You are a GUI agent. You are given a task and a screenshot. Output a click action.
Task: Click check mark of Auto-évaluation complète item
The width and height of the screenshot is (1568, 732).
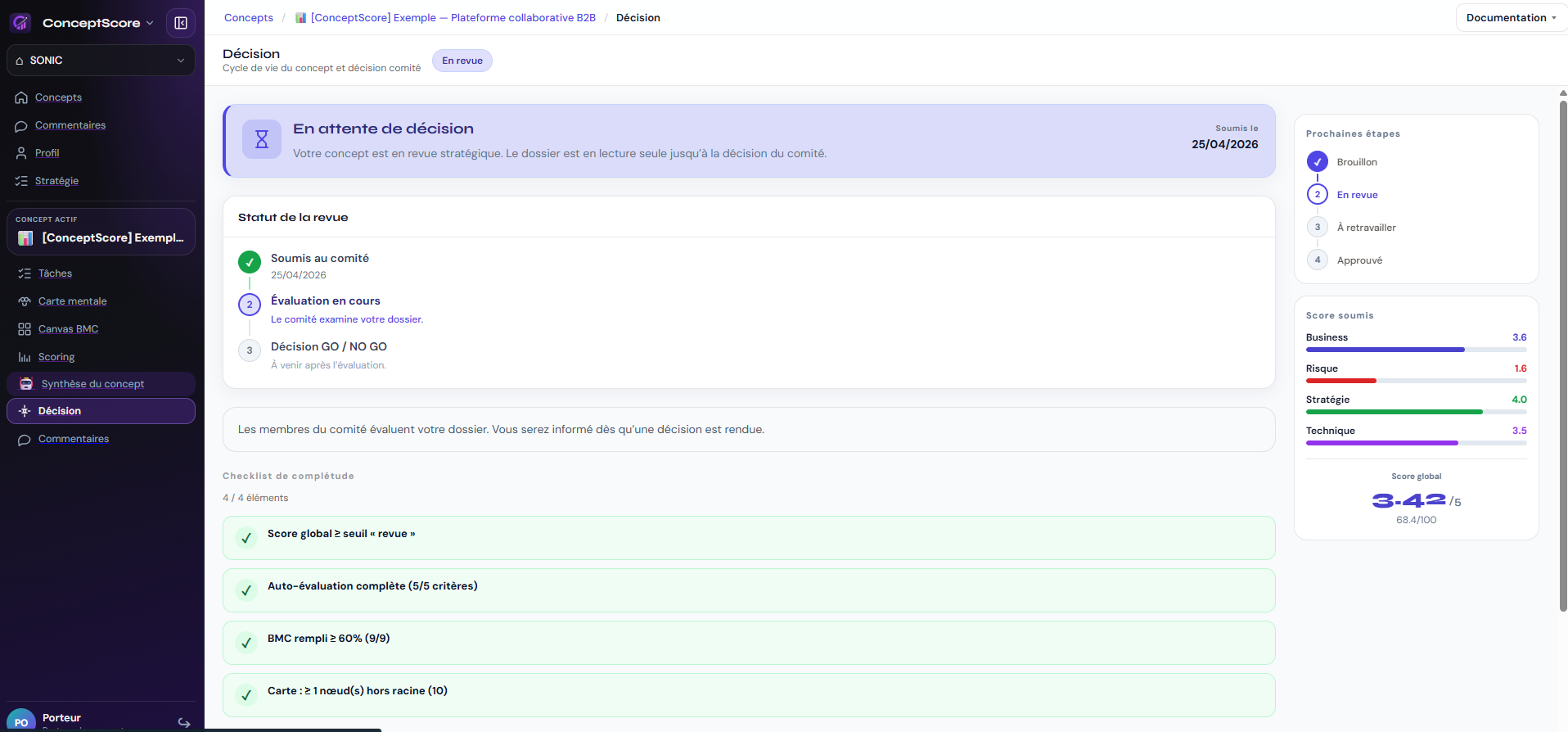tap(246, 590)
